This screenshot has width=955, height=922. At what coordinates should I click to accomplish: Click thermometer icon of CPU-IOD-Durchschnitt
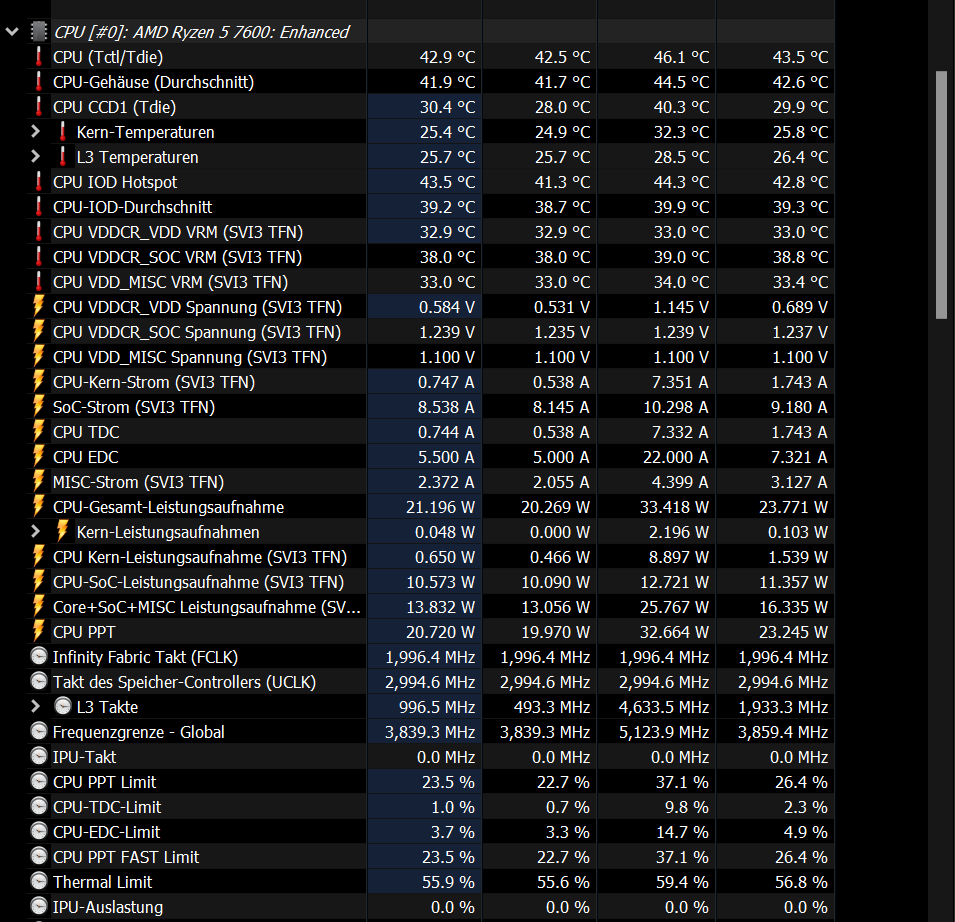tap(38, 206)
